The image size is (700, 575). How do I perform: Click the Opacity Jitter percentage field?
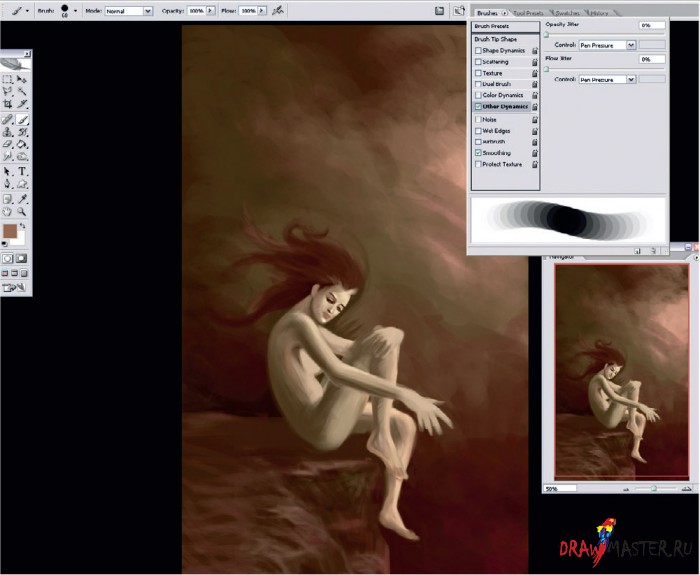(x=652, y=25)
